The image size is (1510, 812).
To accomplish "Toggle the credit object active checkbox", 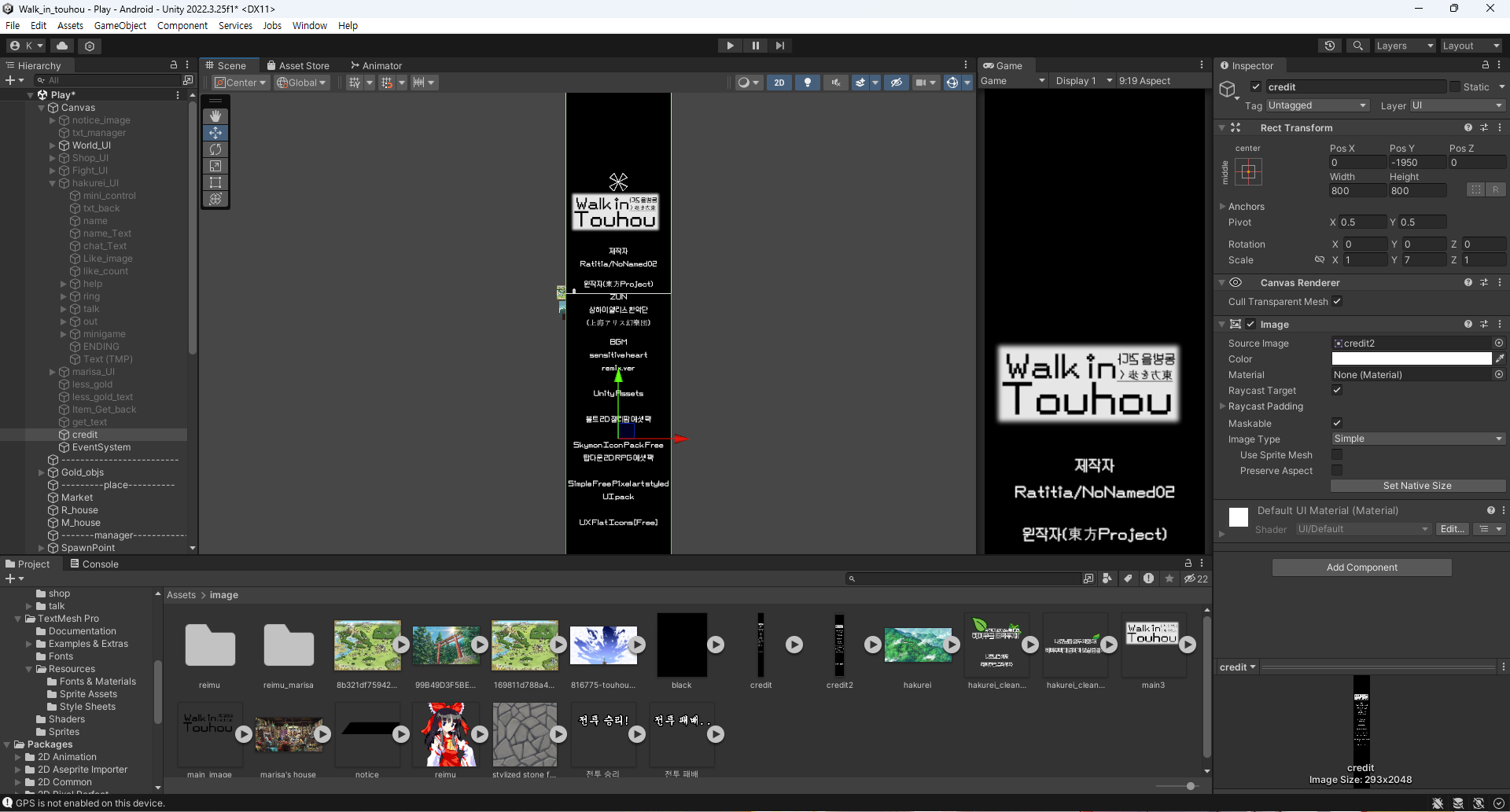I will click(1256, 86).
